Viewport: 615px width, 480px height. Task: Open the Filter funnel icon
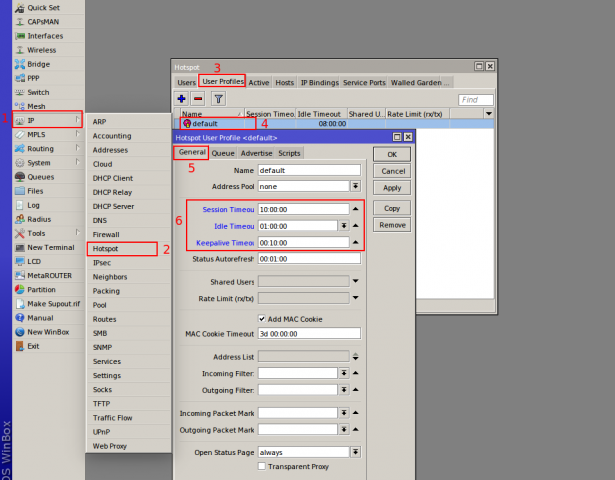click(x=218, y=99)
